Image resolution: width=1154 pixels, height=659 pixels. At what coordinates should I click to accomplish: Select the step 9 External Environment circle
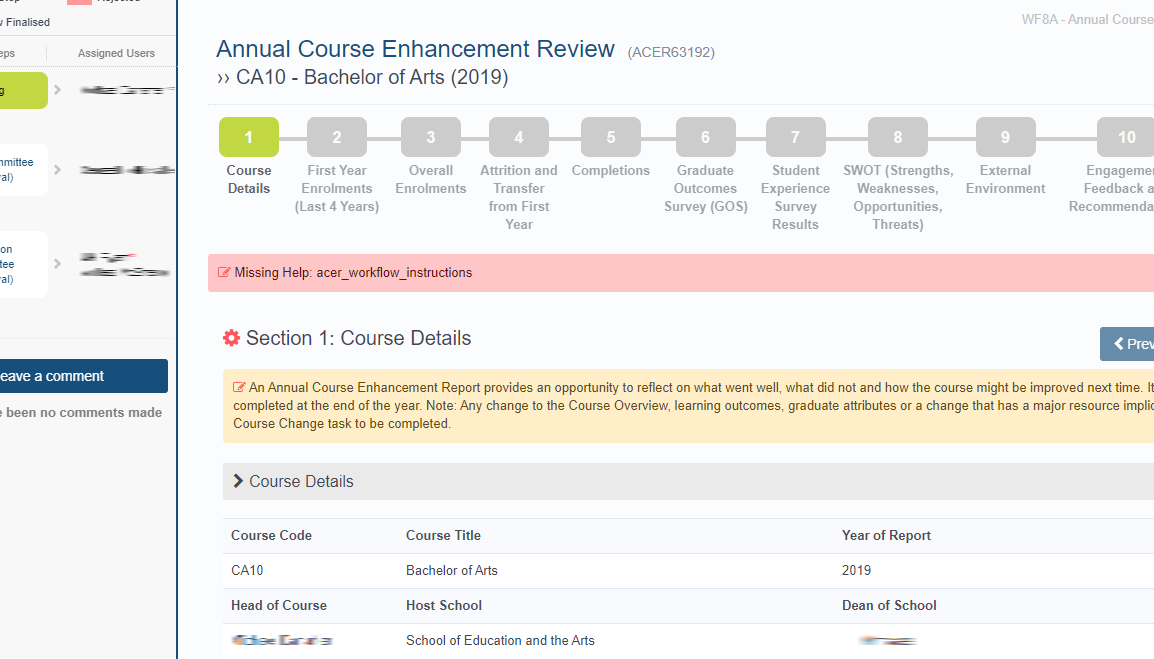point(1005,138)
